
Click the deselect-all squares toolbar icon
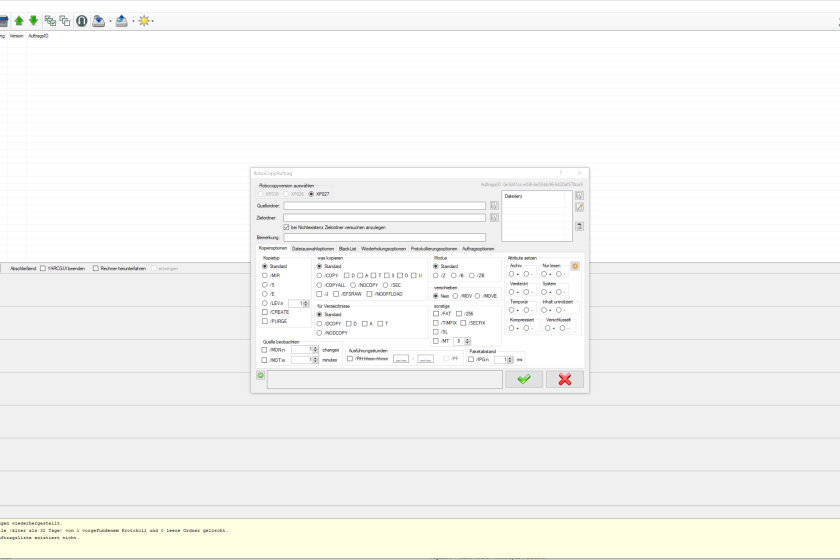(65, 21)
